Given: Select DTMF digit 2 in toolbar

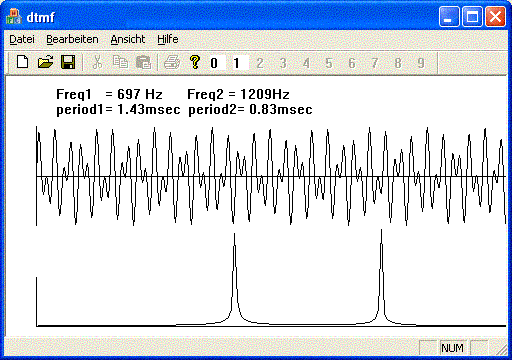Looking at the screenshot, I should [260, 63].
